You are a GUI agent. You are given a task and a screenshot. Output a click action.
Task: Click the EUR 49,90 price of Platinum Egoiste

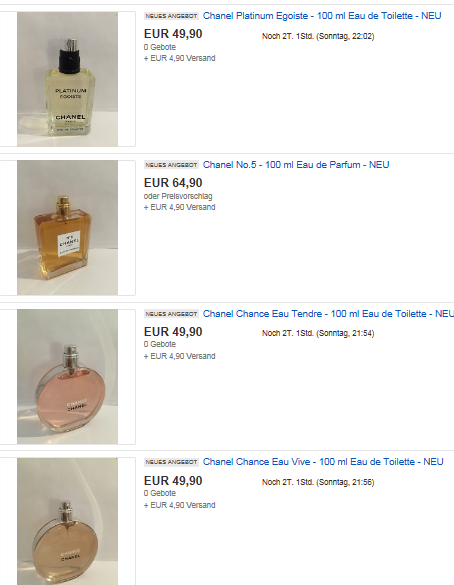173,34
